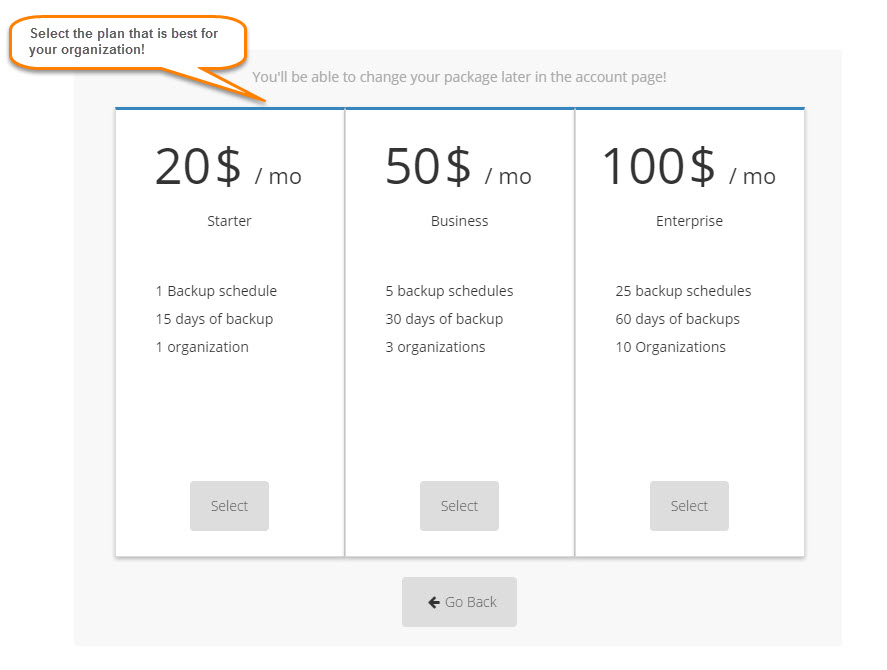This screenshot has height=670, width=887.
Task: Click "30 days of backup" feature line
Action: [x=444, y=319]
